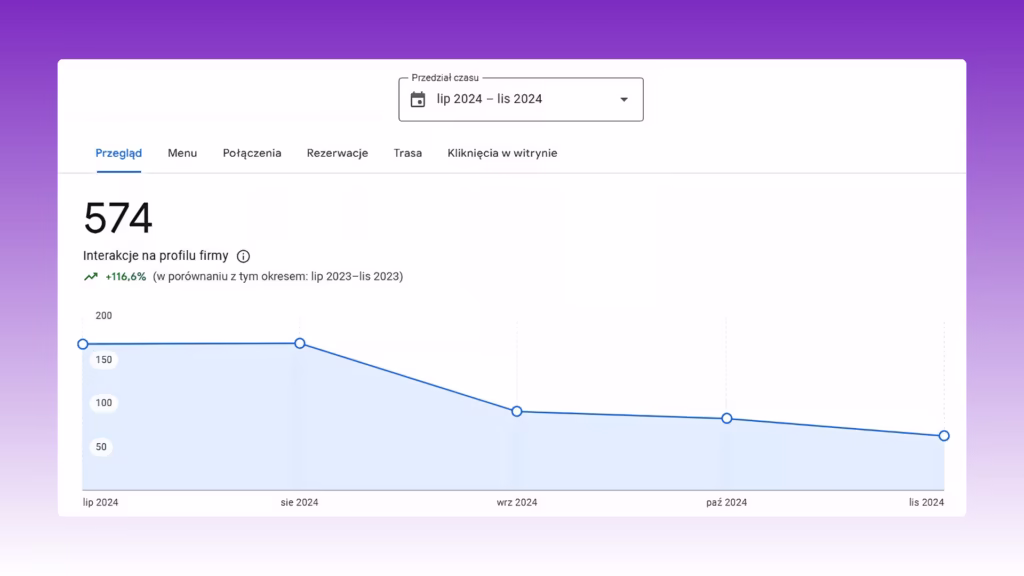
Task: Open the lip 2024 – lis 2024 date selector
Action: pos(521,99)
